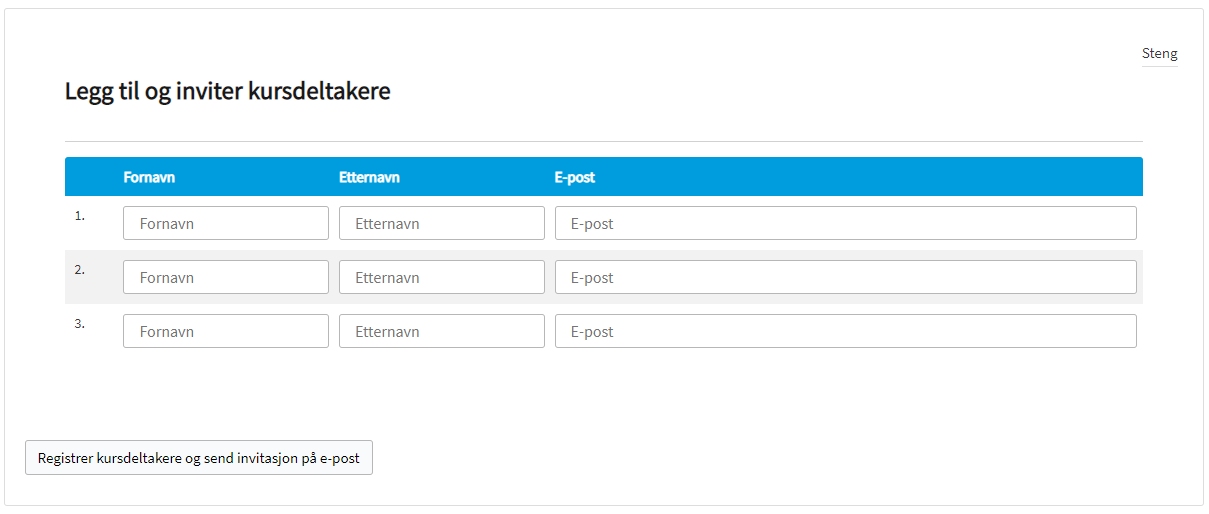1209x514 pixels.
Task: Focus the second row Etternavn input
Action: [x=441, y=277]
